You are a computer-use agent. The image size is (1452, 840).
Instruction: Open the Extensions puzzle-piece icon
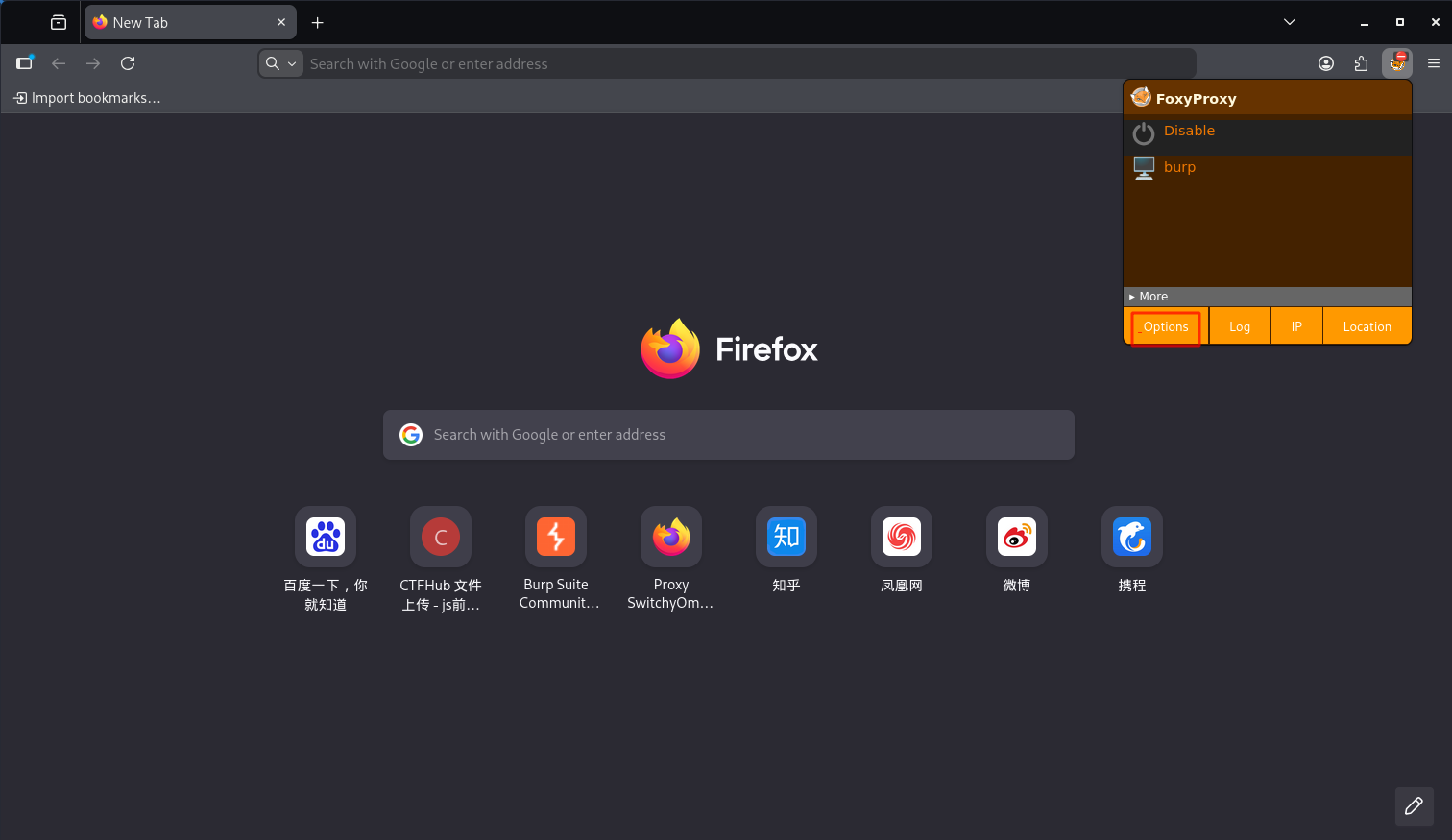point(1361,63)
